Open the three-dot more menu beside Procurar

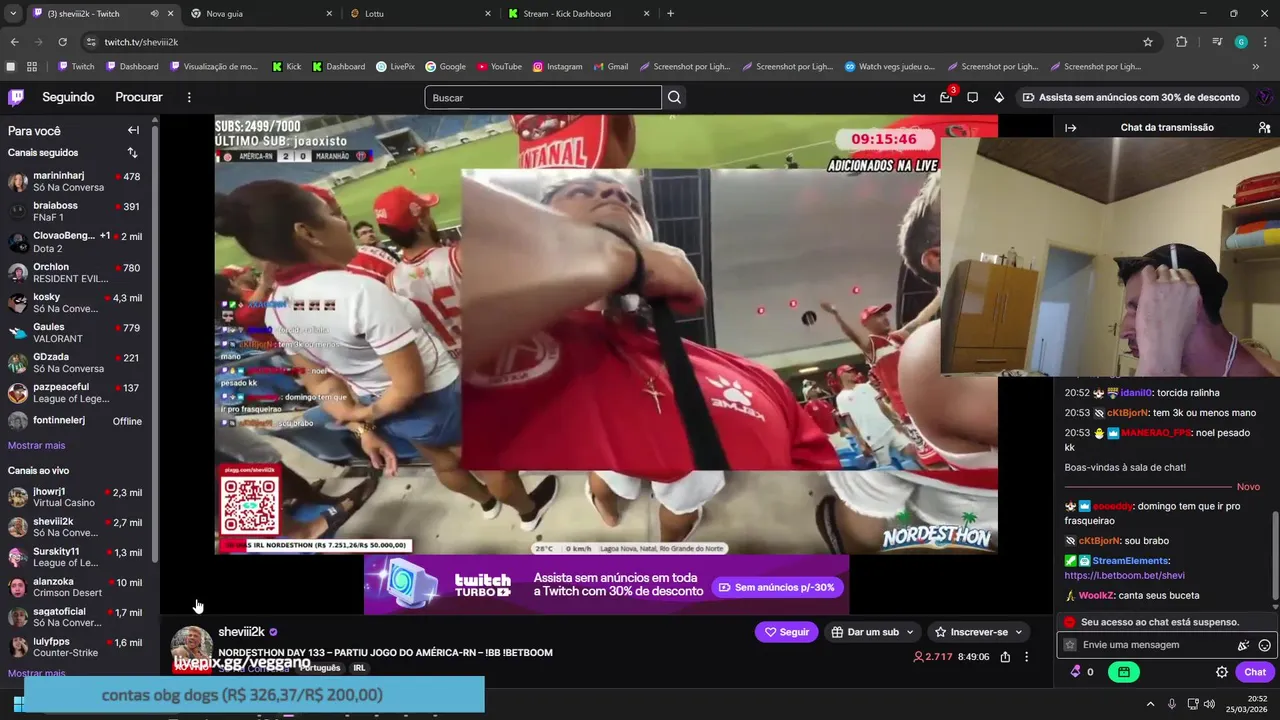[189, 97]
